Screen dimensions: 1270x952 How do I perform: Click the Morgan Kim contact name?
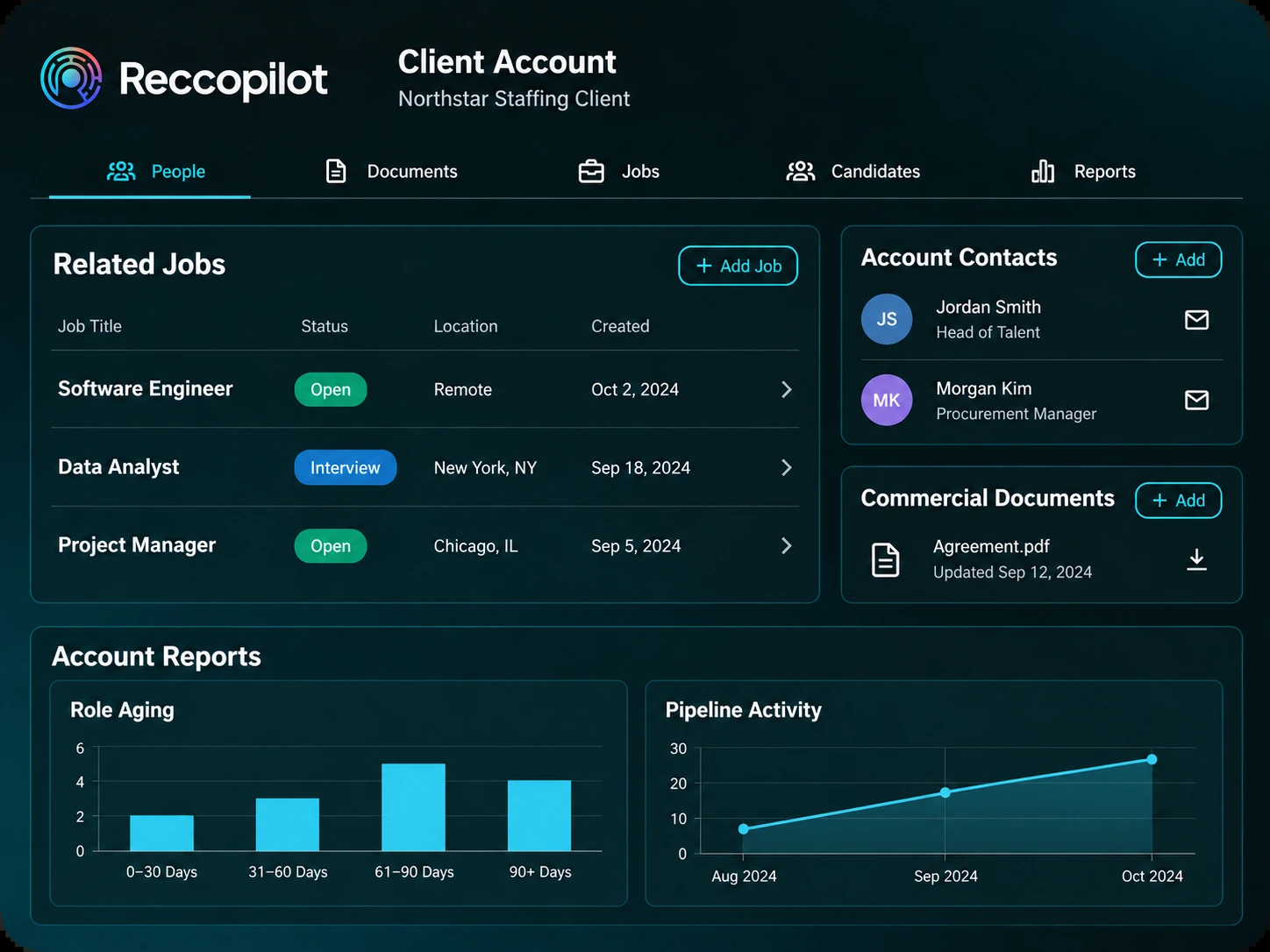click(x=984, y=388)
